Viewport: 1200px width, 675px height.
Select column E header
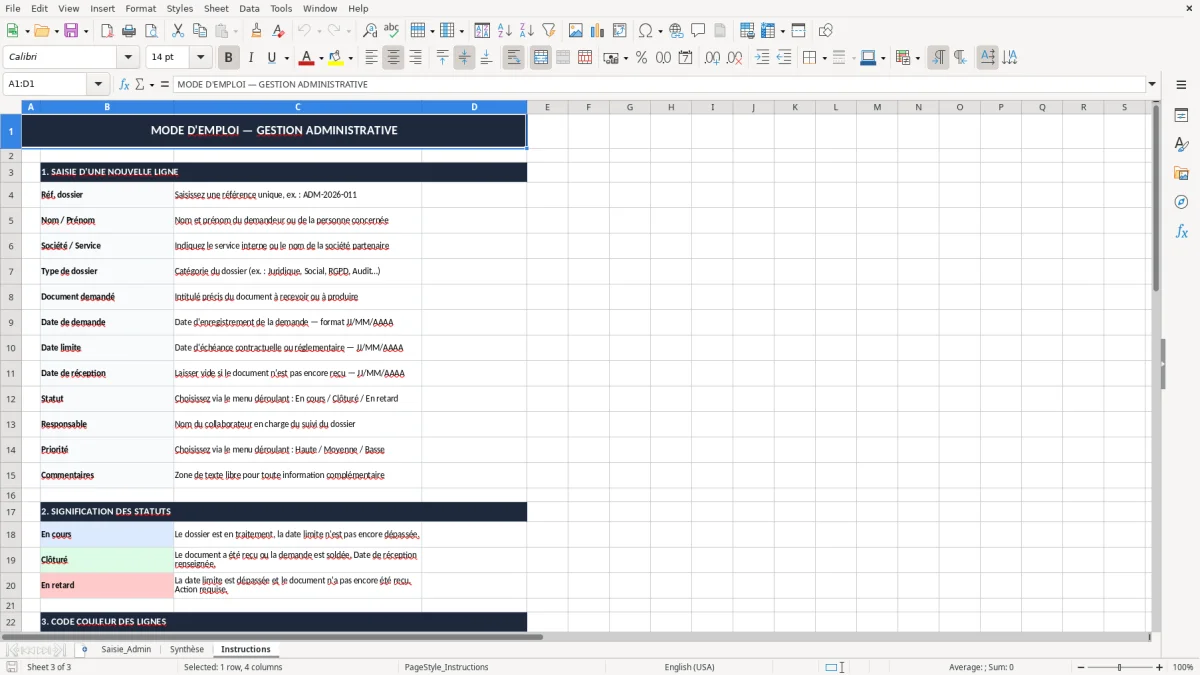547,107
